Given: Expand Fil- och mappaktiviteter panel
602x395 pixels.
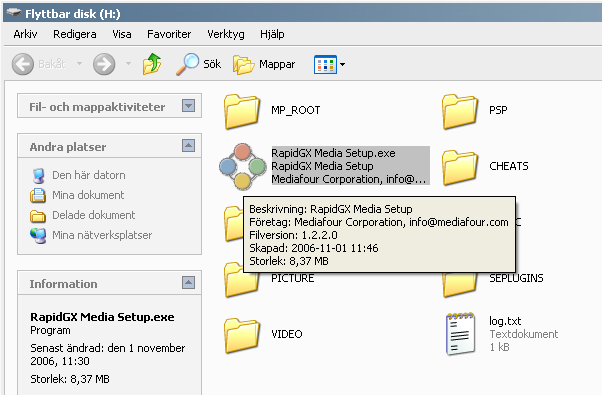Looking at the screenshot, I should pos(188,106).
